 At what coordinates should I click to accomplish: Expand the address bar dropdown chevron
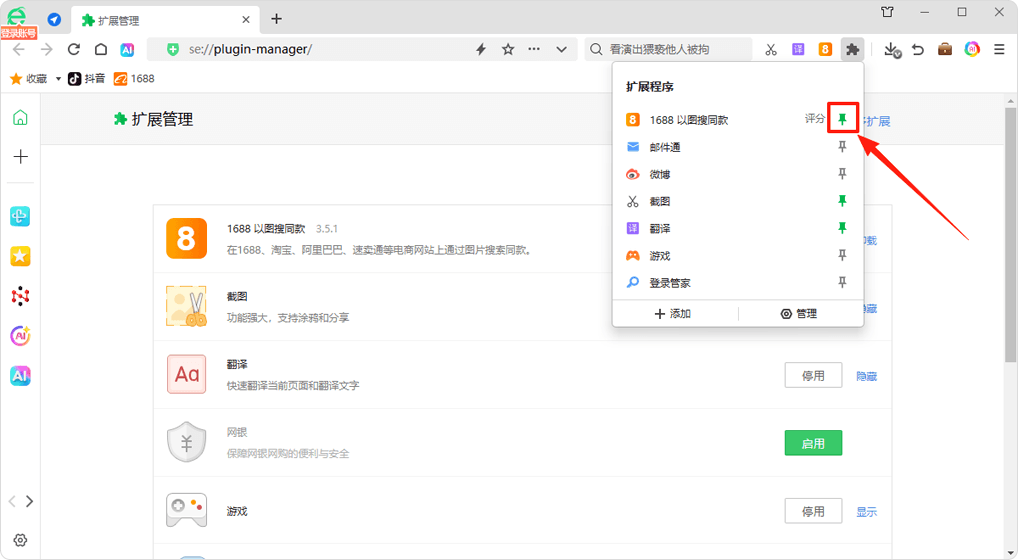click(561, 49)
